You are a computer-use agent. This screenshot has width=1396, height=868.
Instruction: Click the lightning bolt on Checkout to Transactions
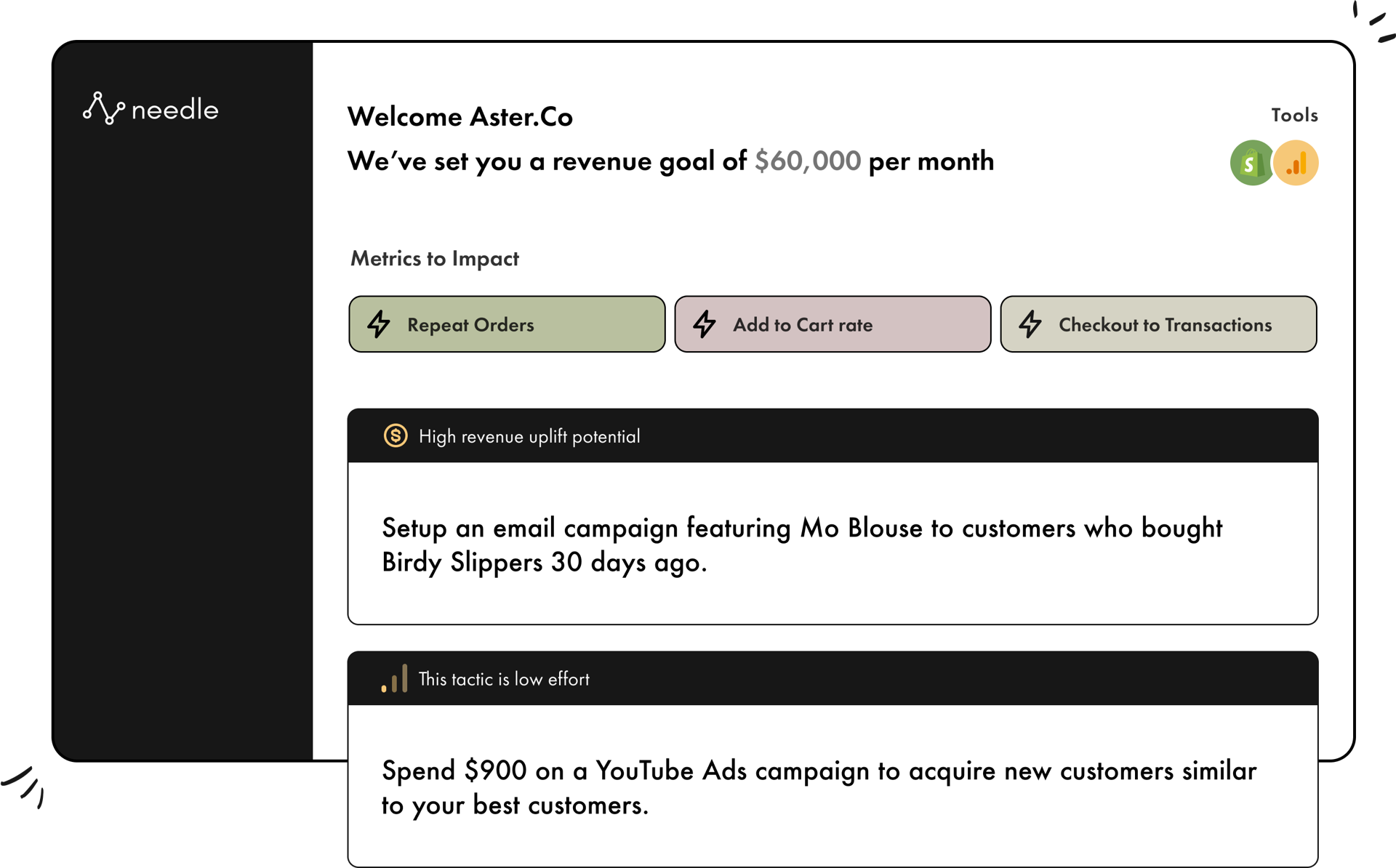(1030, 324)
